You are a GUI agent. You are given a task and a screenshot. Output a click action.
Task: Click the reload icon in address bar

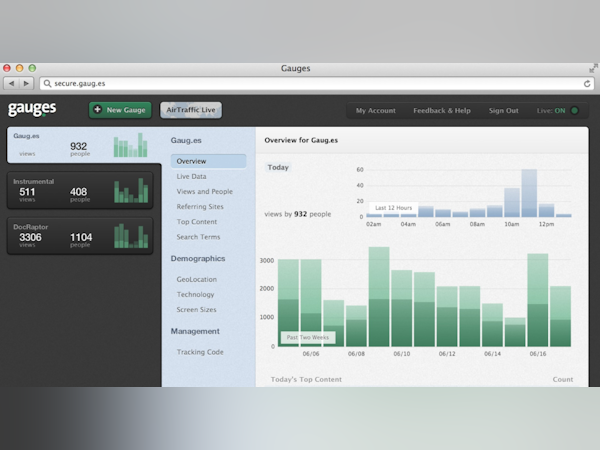pyautogui.click(x=587, y=83)
